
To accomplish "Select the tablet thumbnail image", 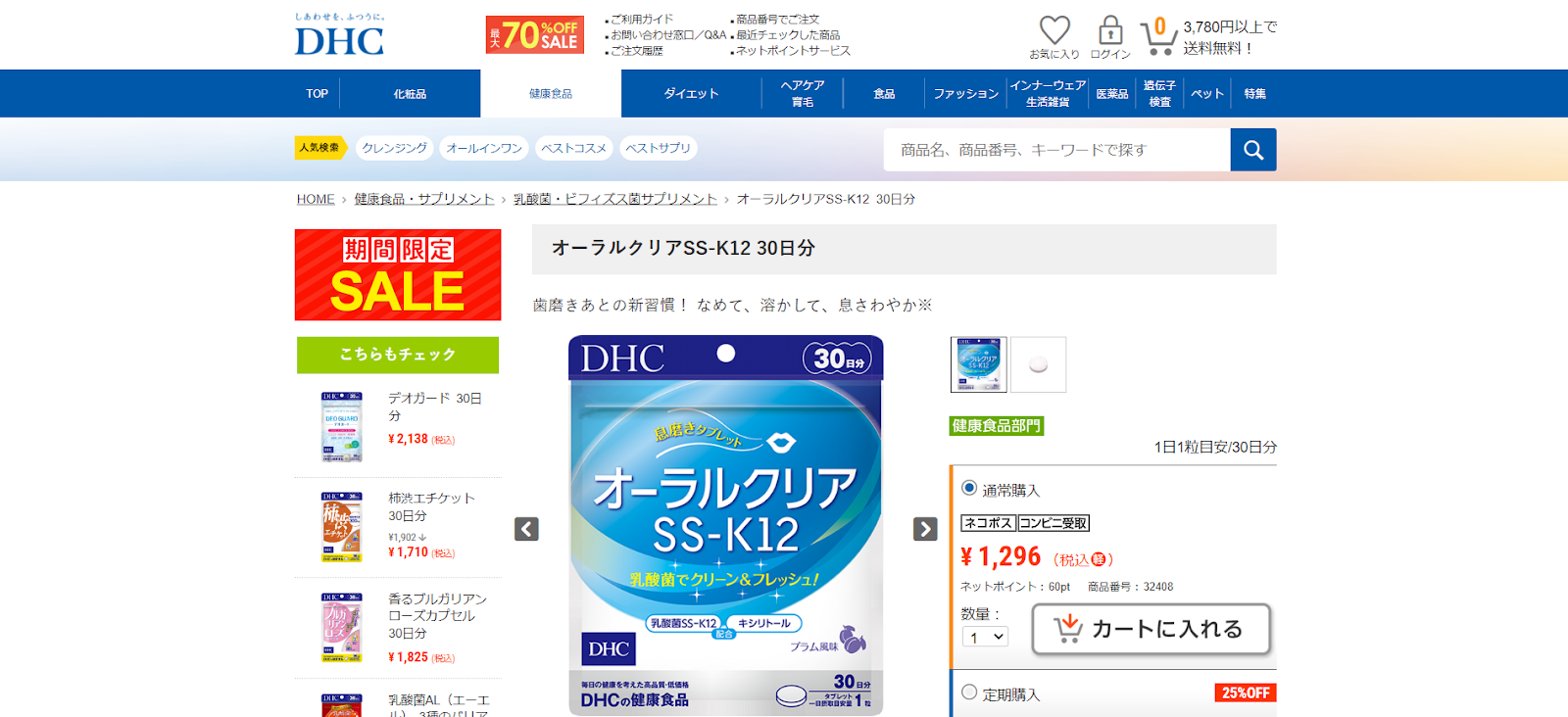I will tap(1039, 364).
